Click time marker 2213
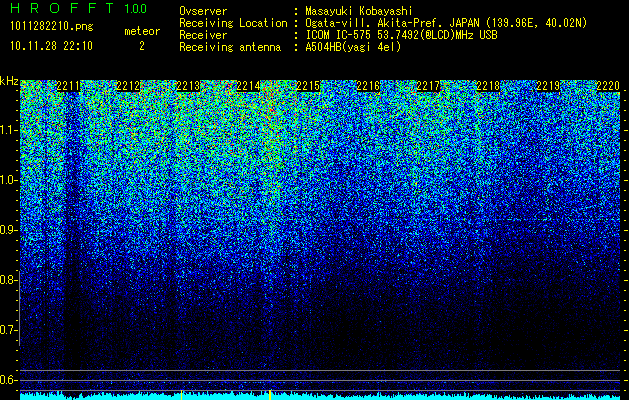The image size is (629, 400). click(x=188, y=86)
